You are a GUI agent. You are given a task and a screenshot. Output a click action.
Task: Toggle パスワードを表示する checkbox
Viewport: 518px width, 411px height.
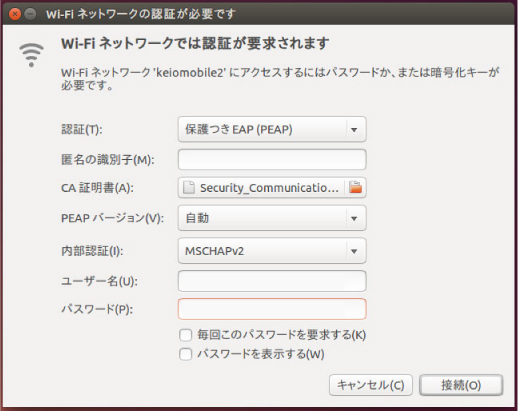pyautogui.click(x=186, y=354)
